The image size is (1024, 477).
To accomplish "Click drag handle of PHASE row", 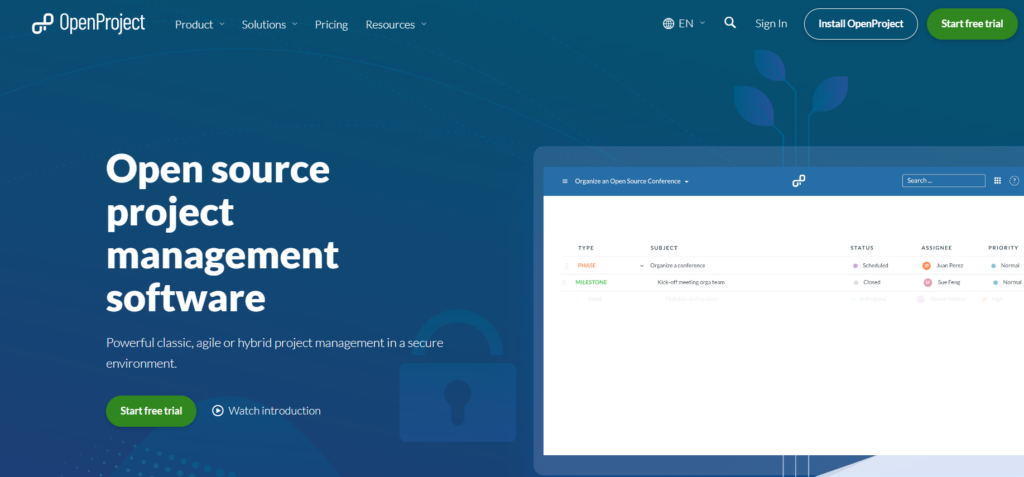I will pyautogui.click(x=566, y=266).
